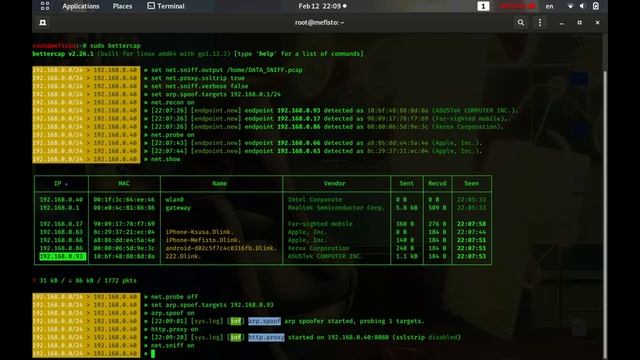The height and width of the screenshot is (360, 640).
Task: Open the Places menu
Action: click(122, 6)
